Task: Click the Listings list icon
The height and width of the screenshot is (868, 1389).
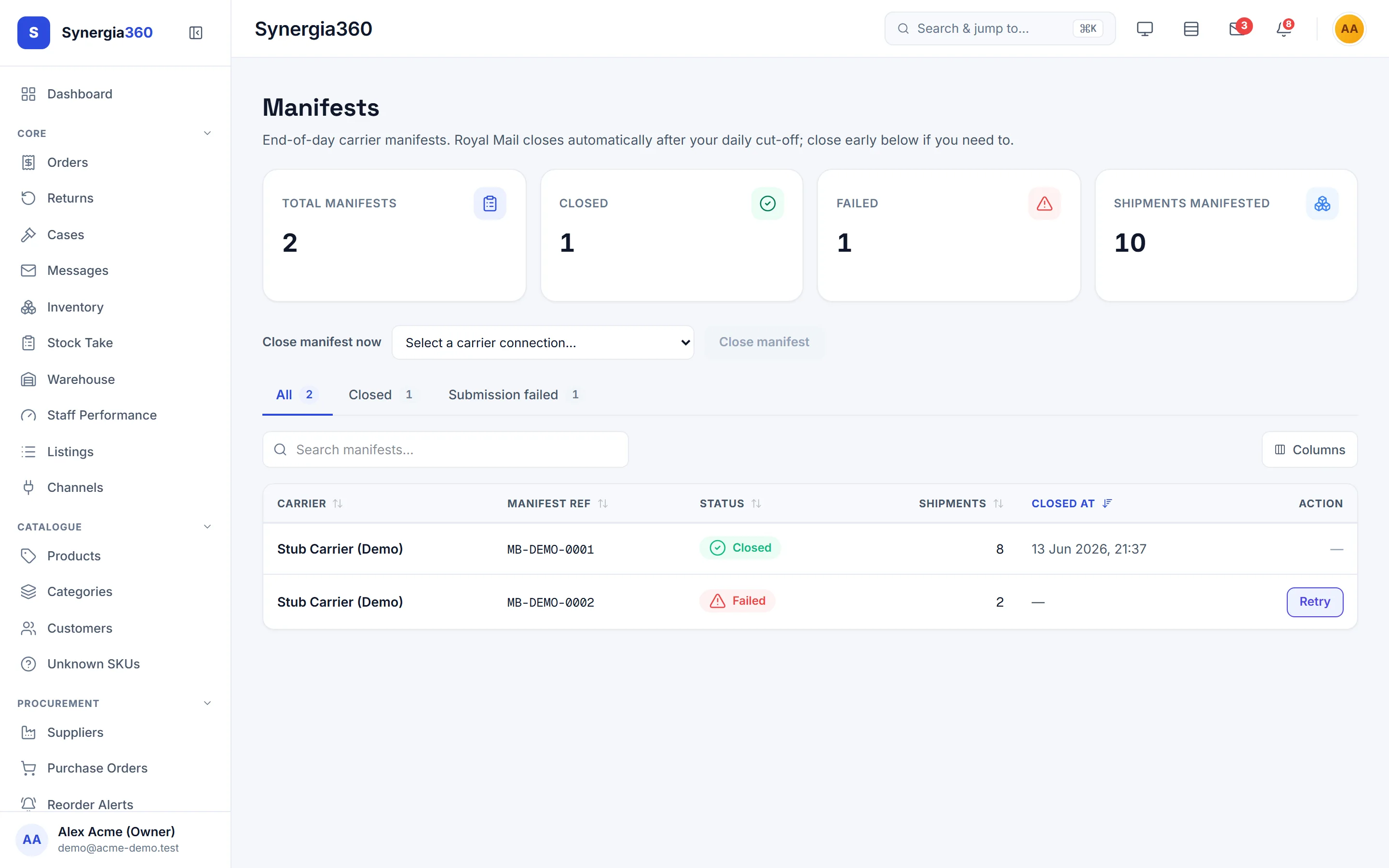Action: (x=28, y=452)
